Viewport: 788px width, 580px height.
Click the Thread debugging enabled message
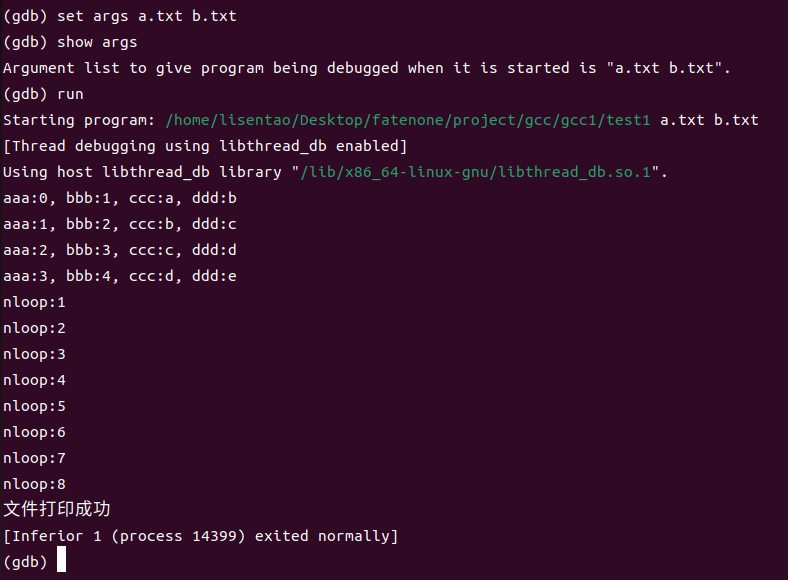point(205,146)
